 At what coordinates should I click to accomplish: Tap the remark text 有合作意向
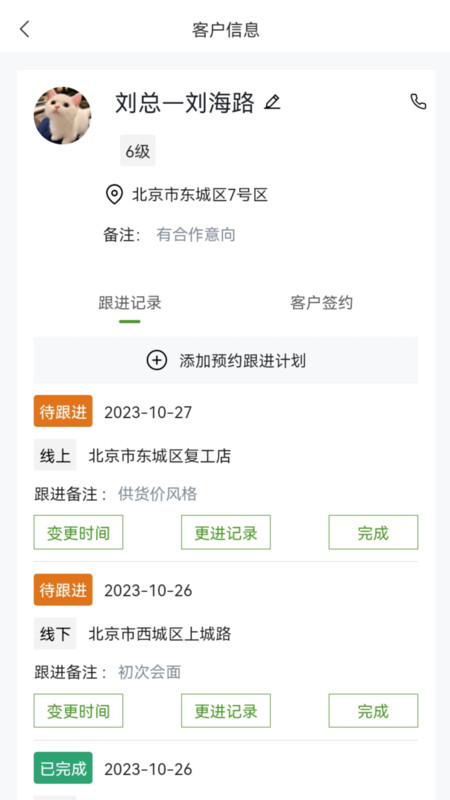[196, 235]
